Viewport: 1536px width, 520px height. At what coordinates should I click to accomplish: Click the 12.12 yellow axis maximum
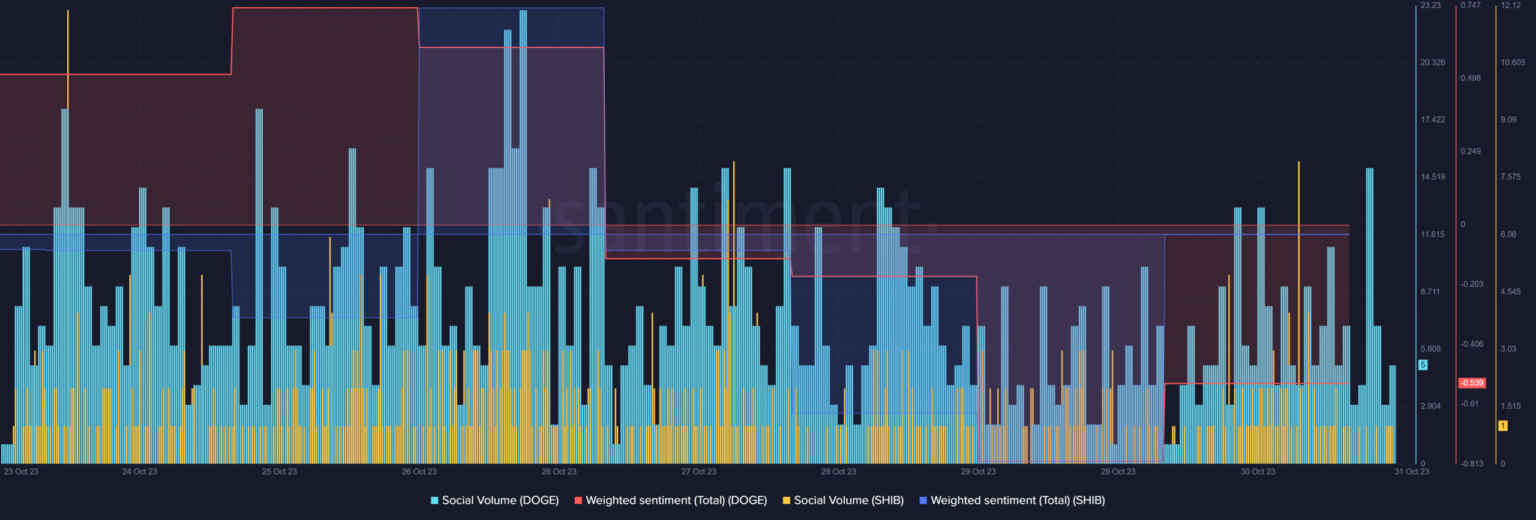[x=1510, y=6]
